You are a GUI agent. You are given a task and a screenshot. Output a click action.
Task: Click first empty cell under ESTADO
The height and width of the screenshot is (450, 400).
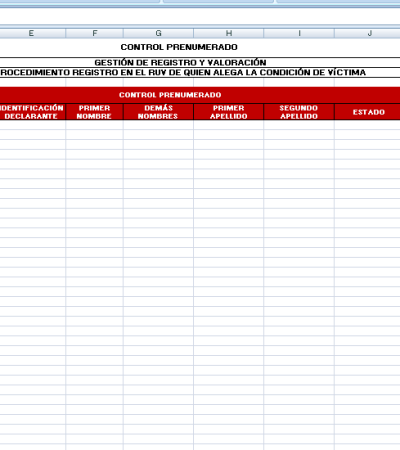pos(367,125)
